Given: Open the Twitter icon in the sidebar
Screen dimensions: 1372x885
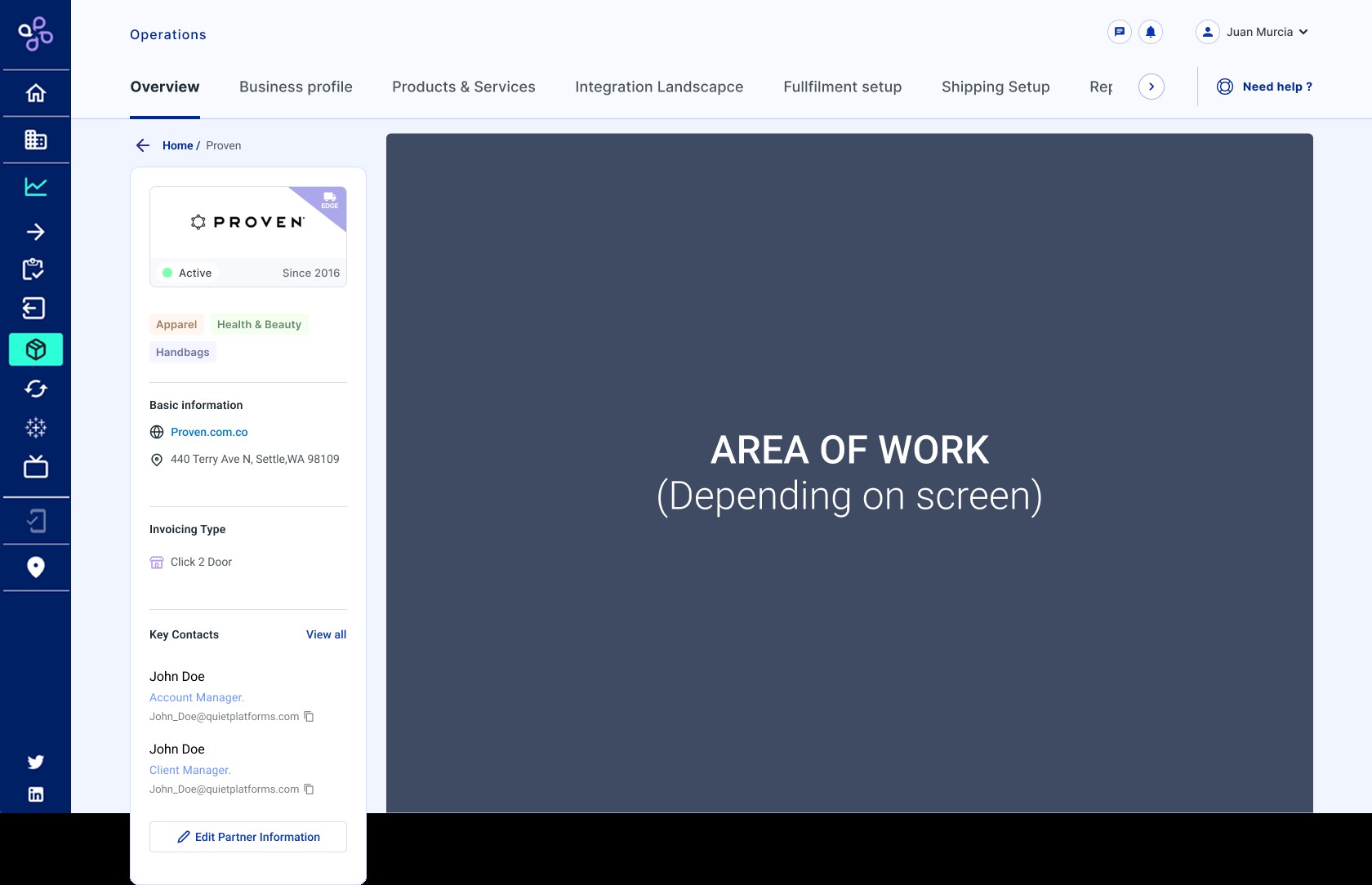Looking at the screenshot, I should pyautogui.click(x=36, y=762).
